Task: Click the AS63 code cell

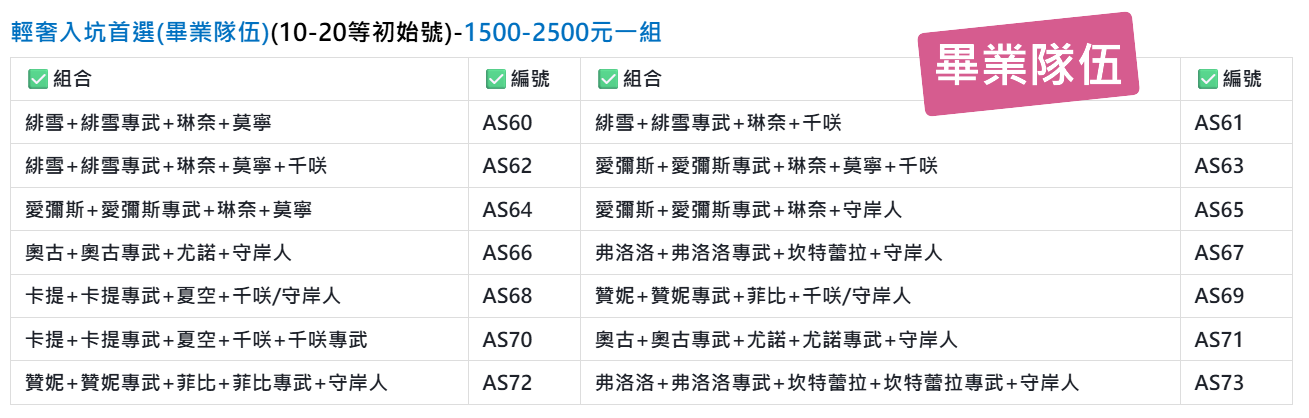Action: (x=1238, y=166)
